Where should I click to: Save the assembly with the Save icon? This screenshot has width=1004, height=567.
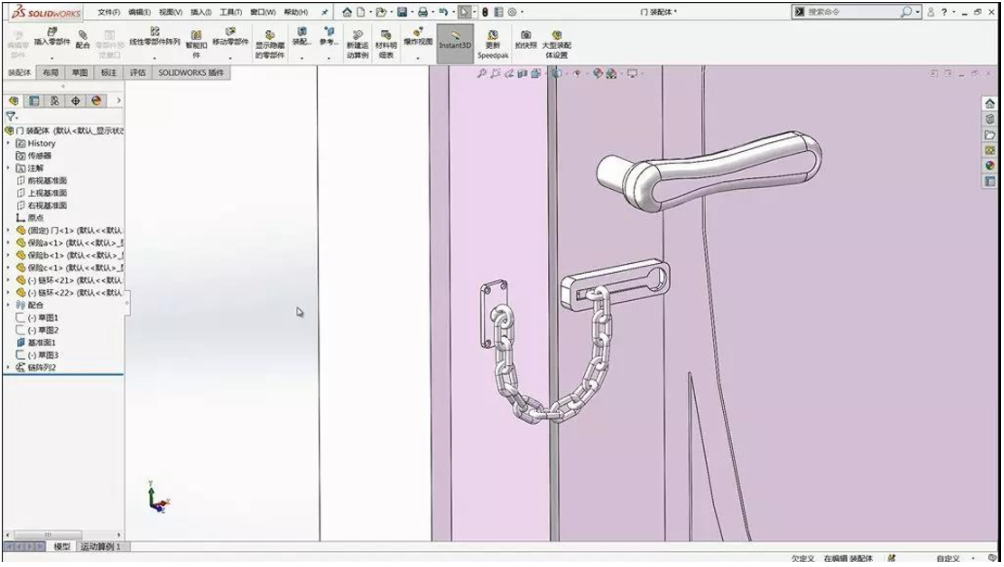pyautogui.click(x=402, y=12)
